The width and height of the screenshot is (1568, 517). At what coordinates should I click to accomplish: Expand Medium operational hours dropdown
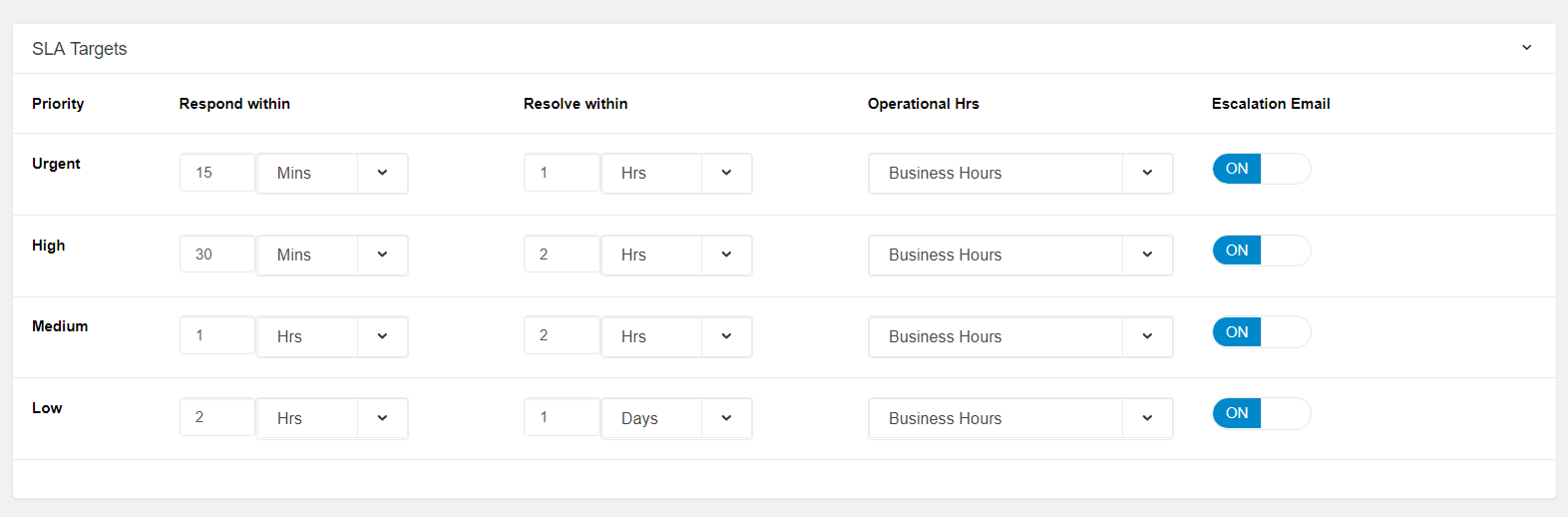(x=1020, y=336)
